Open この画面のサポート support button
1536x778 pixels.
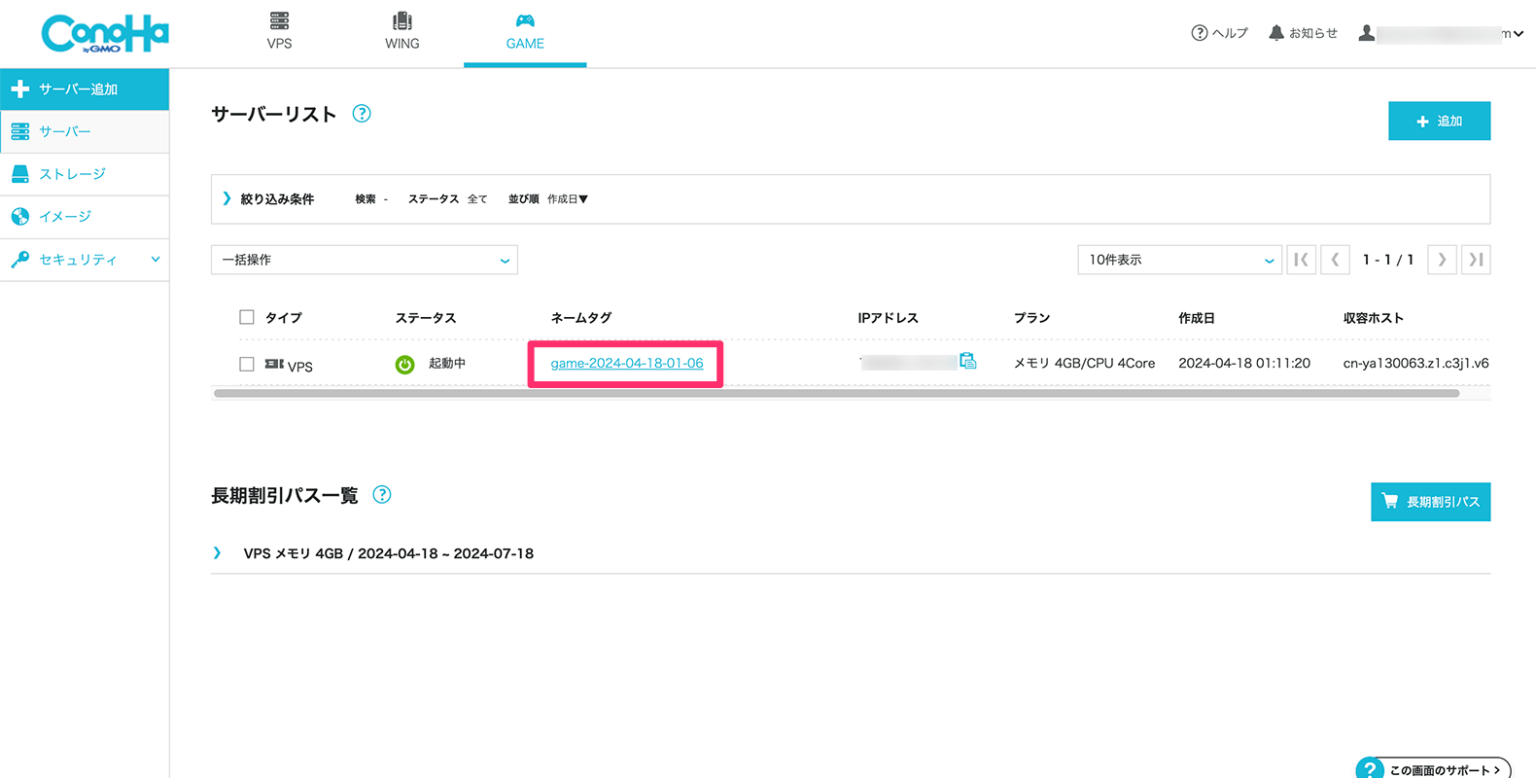point(1433,769)
